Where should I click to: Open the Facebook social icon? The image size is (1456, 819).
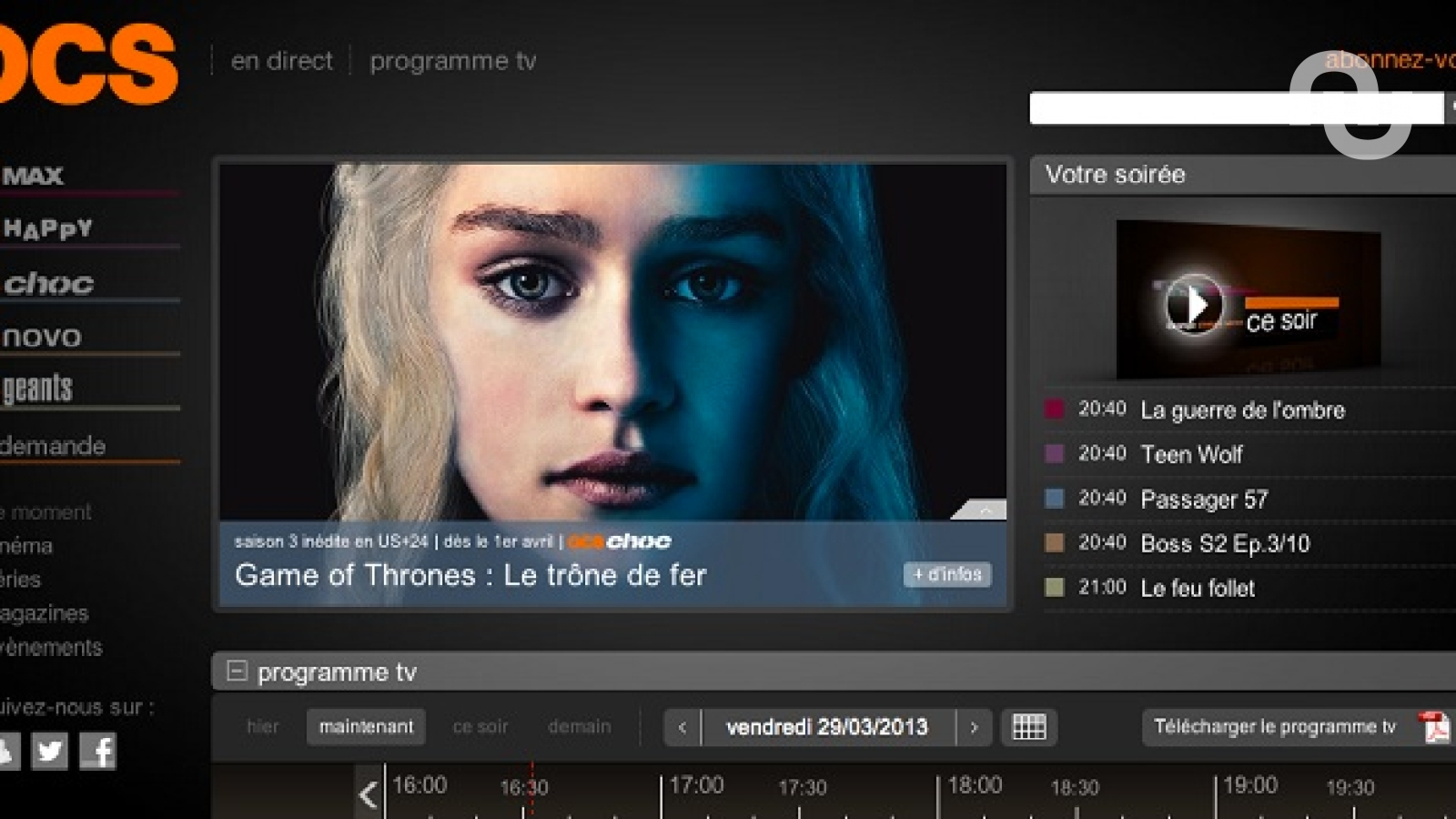coord(98,752)
